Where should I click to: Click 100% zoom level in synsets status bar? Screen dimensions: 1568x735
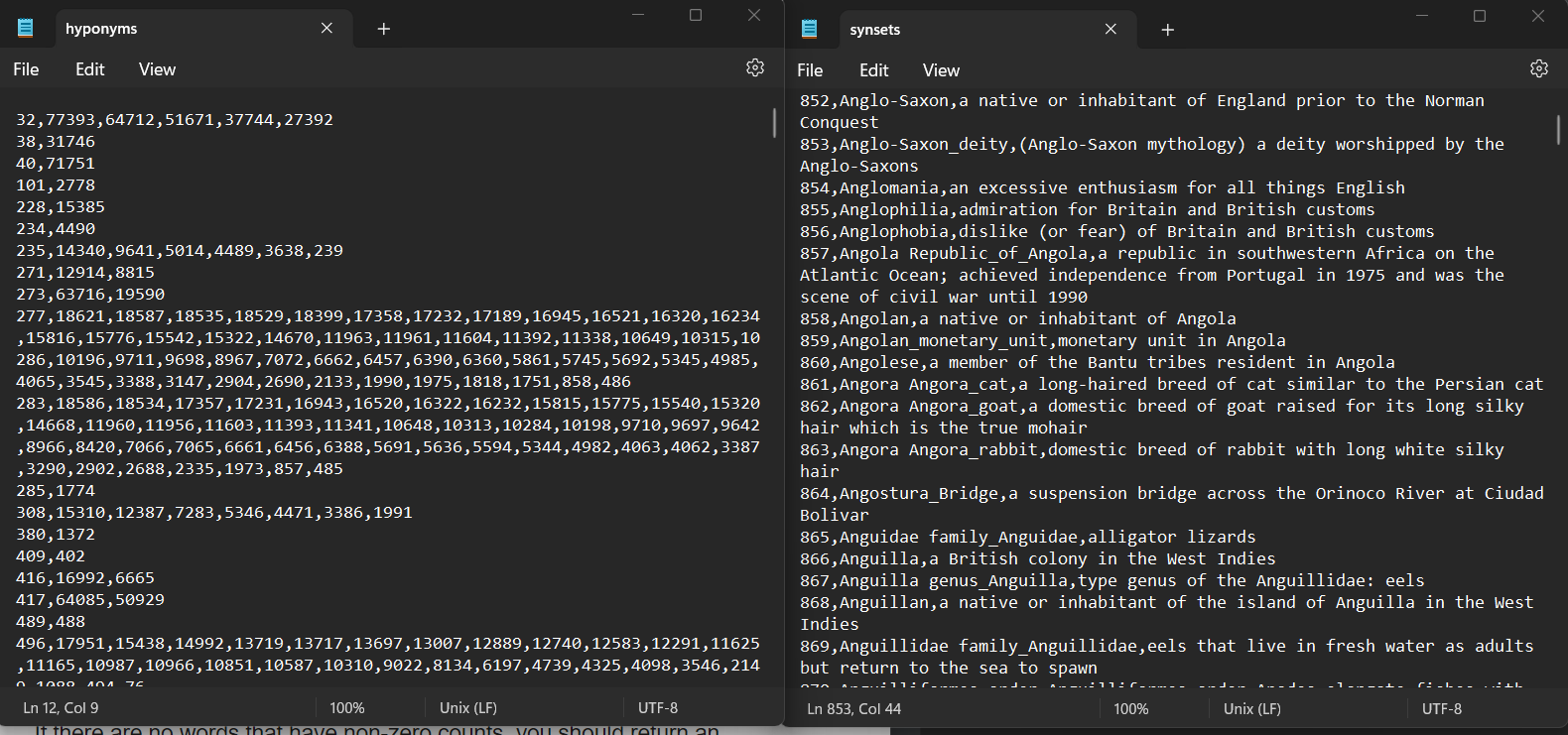1131,709
